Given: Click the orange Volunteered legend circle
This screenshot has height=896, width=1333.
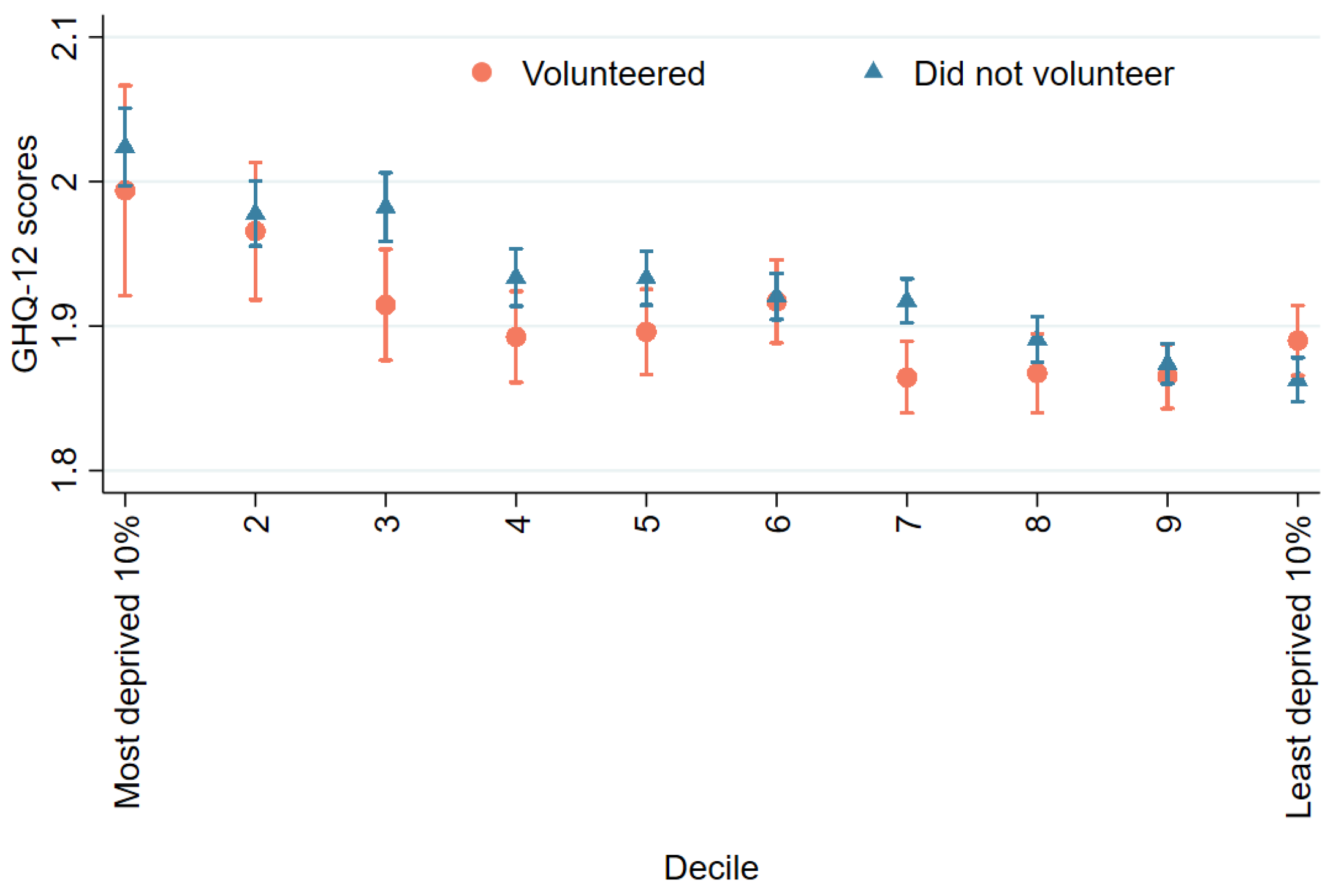Looking at the screenshot, I should coord(482,72).
